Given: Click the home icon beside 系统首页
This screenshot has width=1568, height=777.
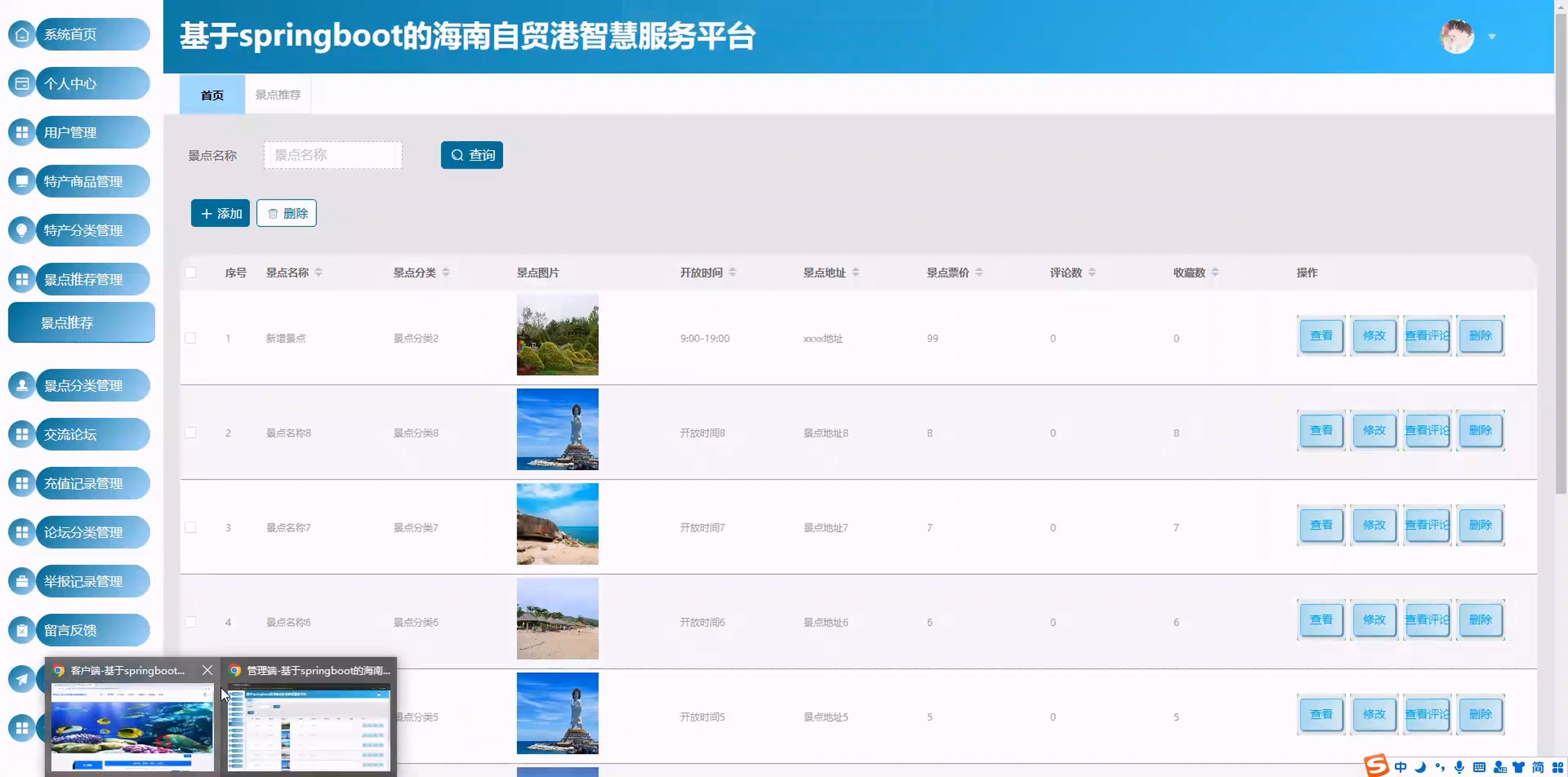Looking at the screenshot, I should click(22, 34).
